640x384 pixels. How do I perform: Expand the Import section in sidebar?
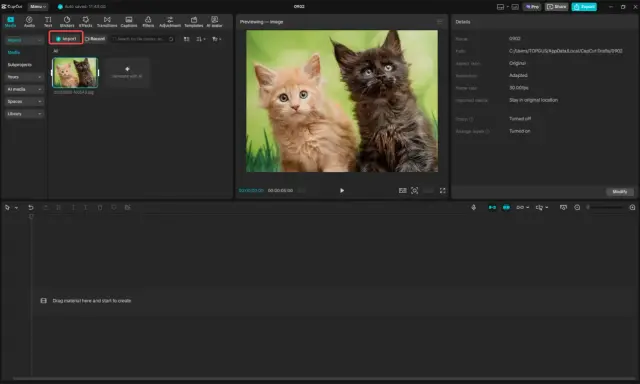(24, 40)
